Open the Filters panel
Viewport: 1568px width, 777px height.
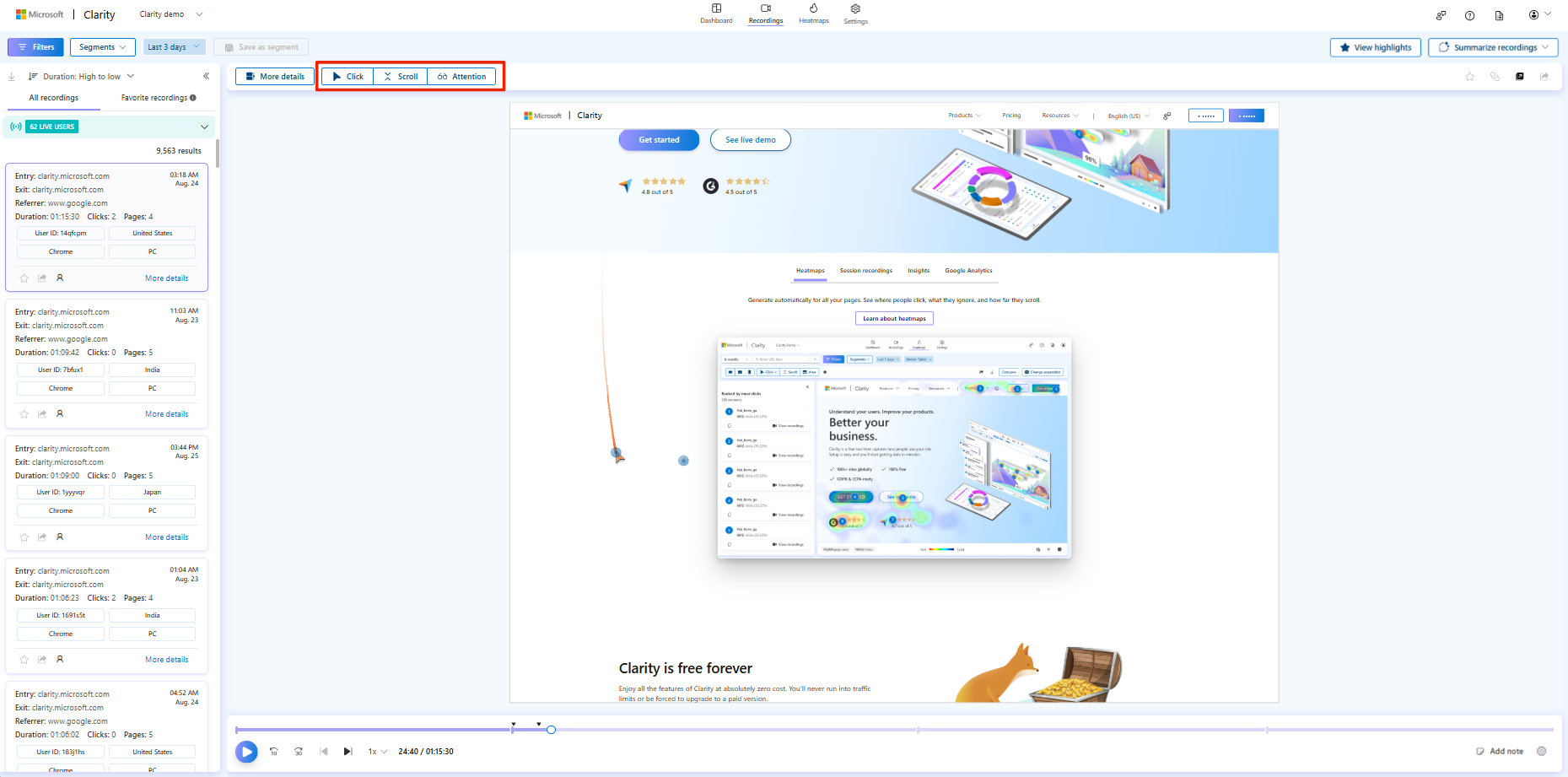pyautogui.click(x=35, y=47)
